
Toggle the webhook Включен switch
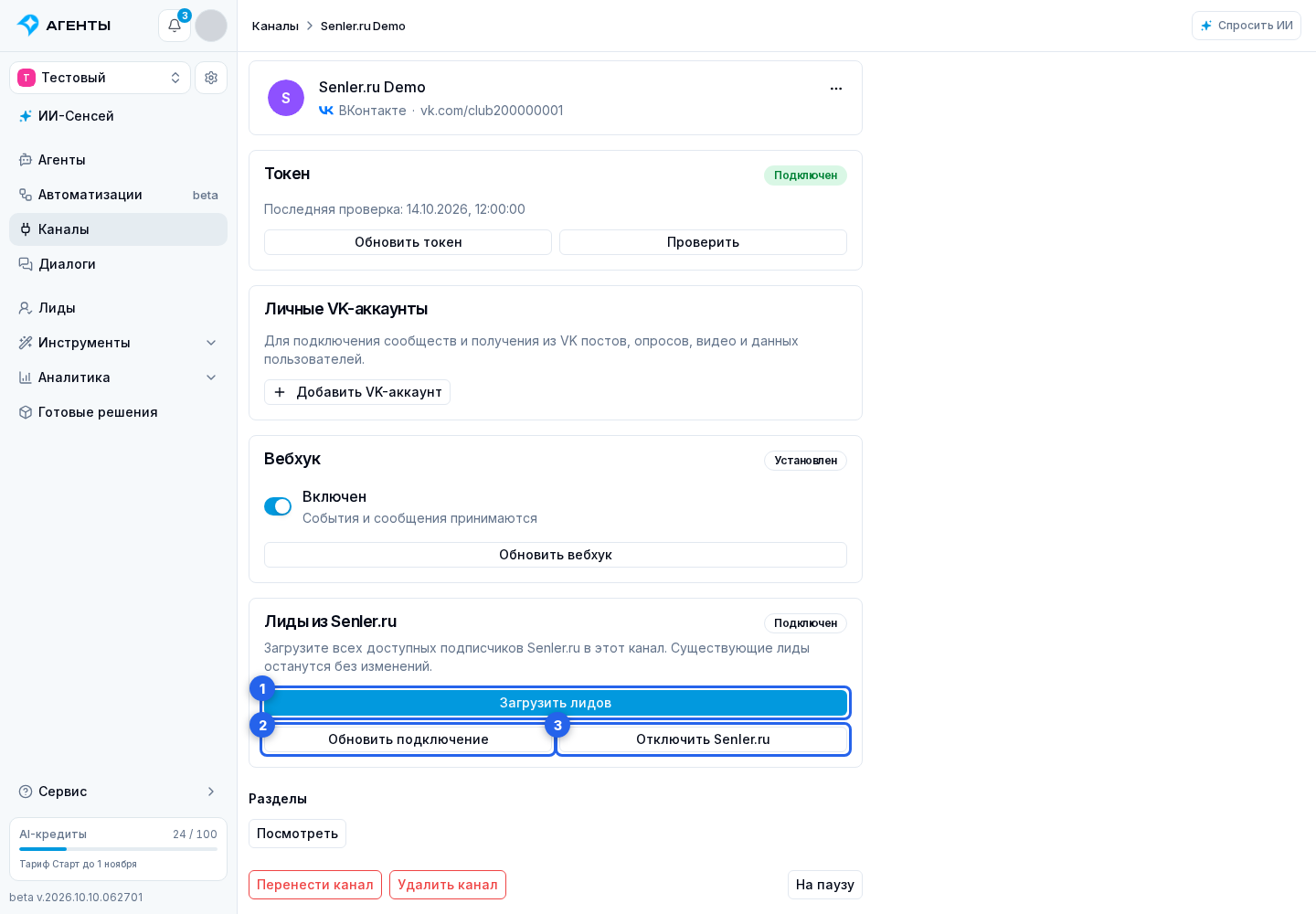pyautogui.click(x=278, y=506)
